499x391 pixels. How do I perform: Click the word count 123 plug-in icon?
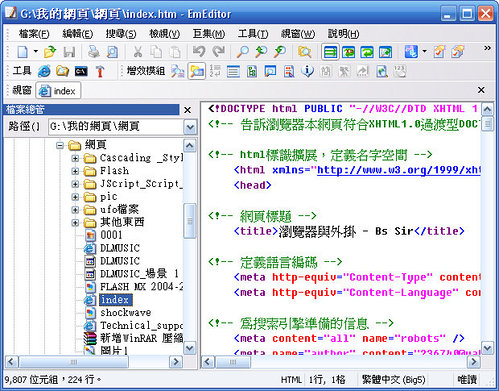pos(399,71)
